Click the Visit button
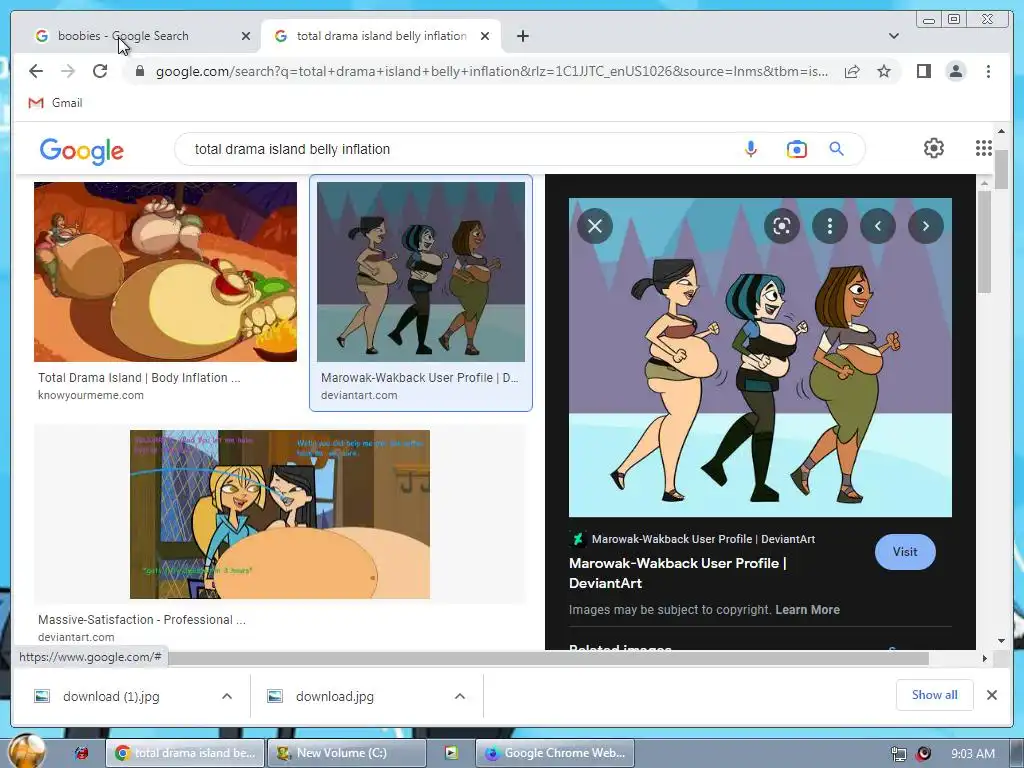 pyautogui.click(x=904, y=552)
